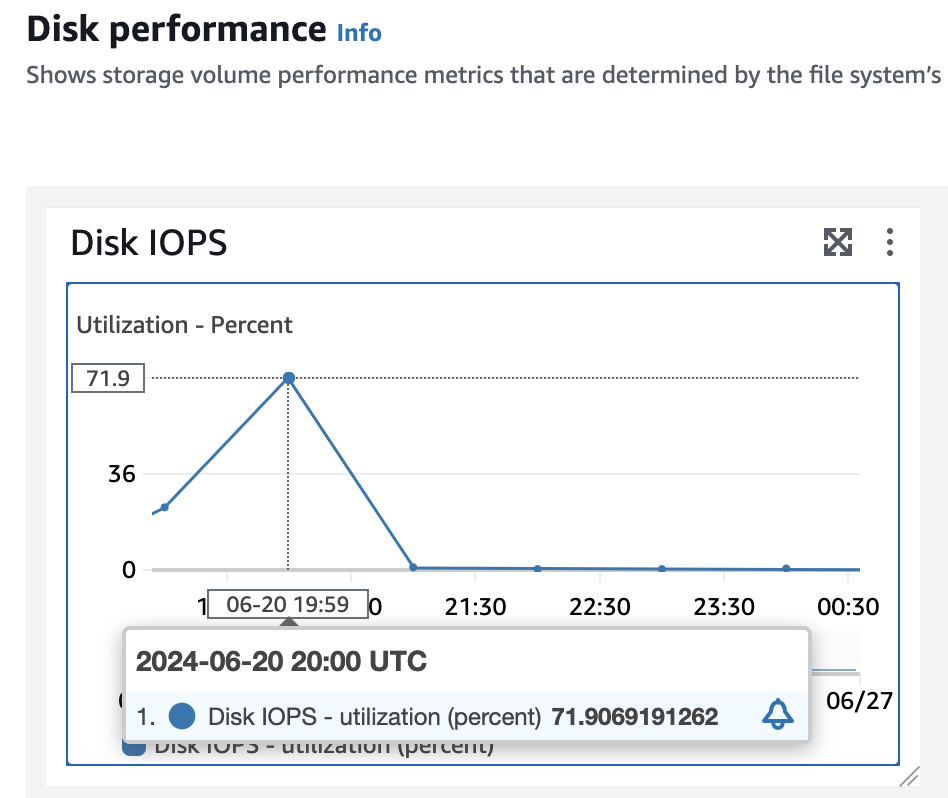This screenshot has width=948, height=798.
Task: Click the Disk IOPS widget title
Action: 149,242
